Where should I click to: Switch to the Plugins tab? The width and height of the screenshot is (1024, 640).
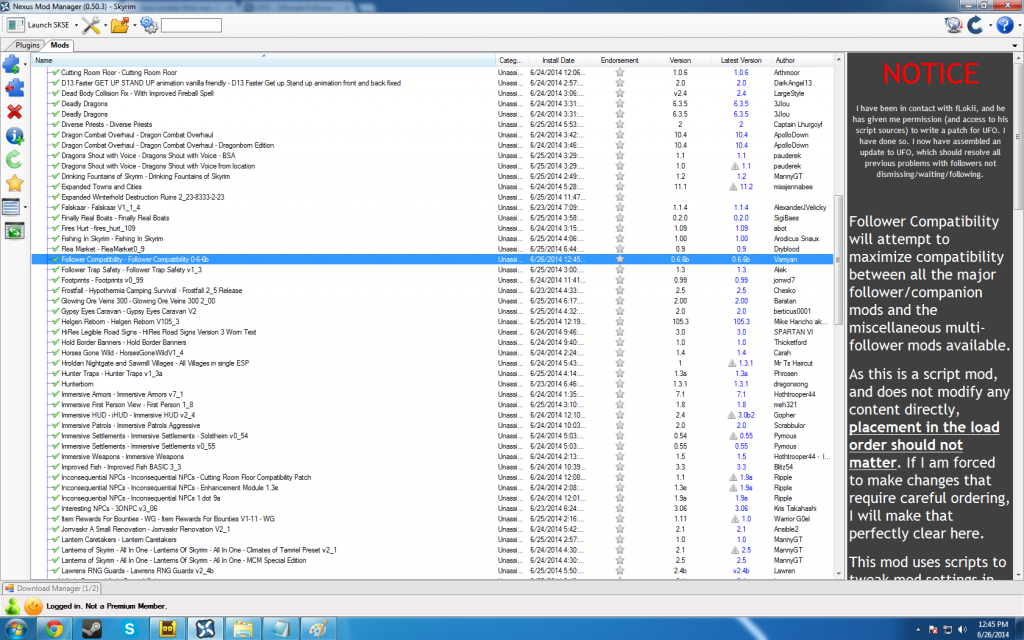[x=27, y=46]
